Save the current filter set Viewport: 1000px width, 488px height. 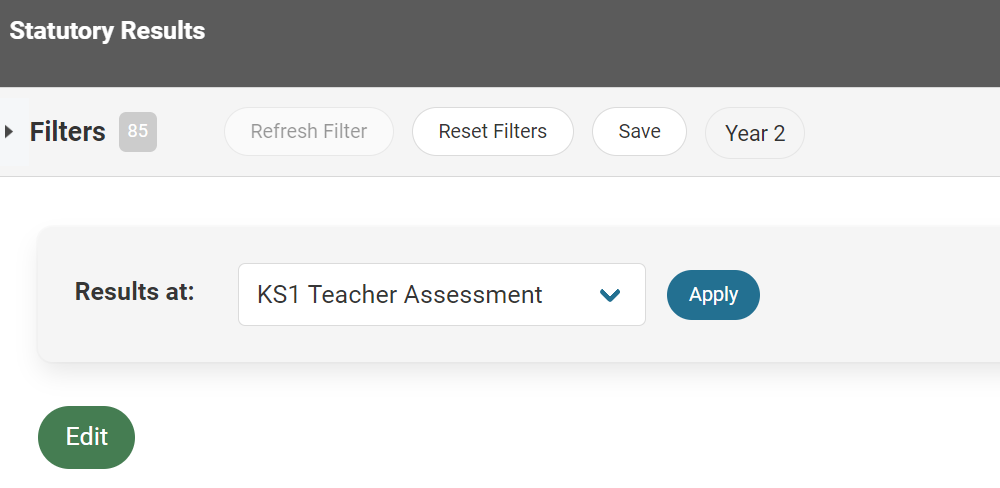coord(639,132)
